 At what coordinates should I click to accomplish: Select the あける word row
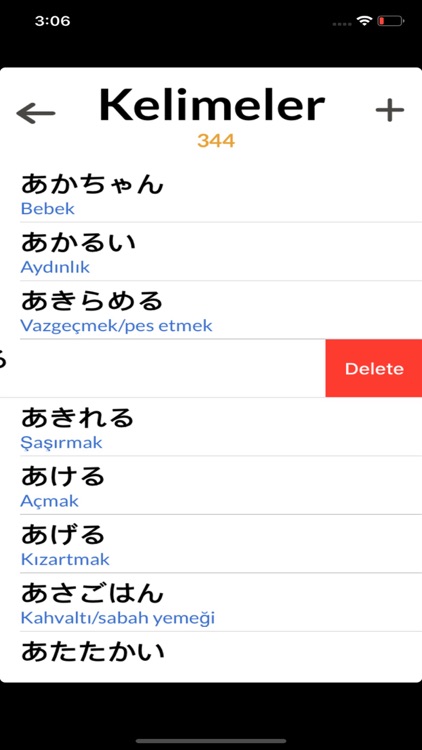(x=211, y=485)
